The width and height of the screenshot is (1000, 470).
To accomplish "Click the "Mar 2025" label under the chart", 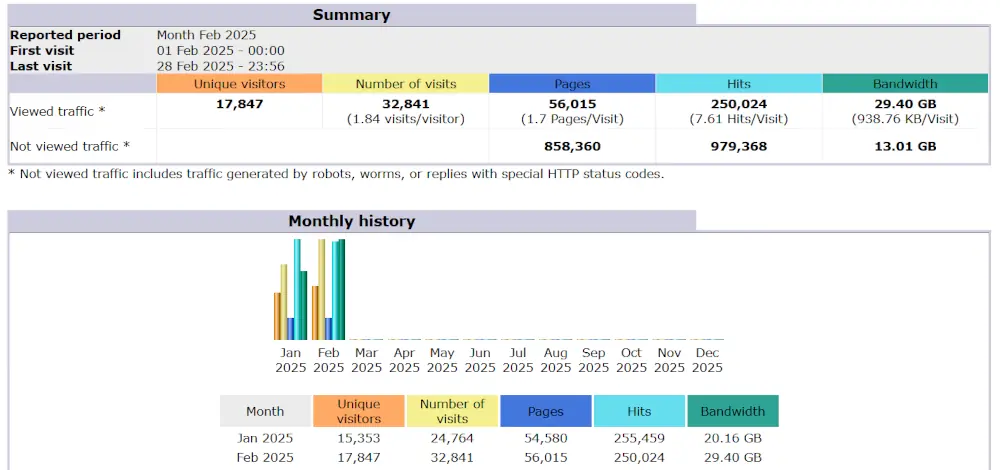I will point(367,360).
